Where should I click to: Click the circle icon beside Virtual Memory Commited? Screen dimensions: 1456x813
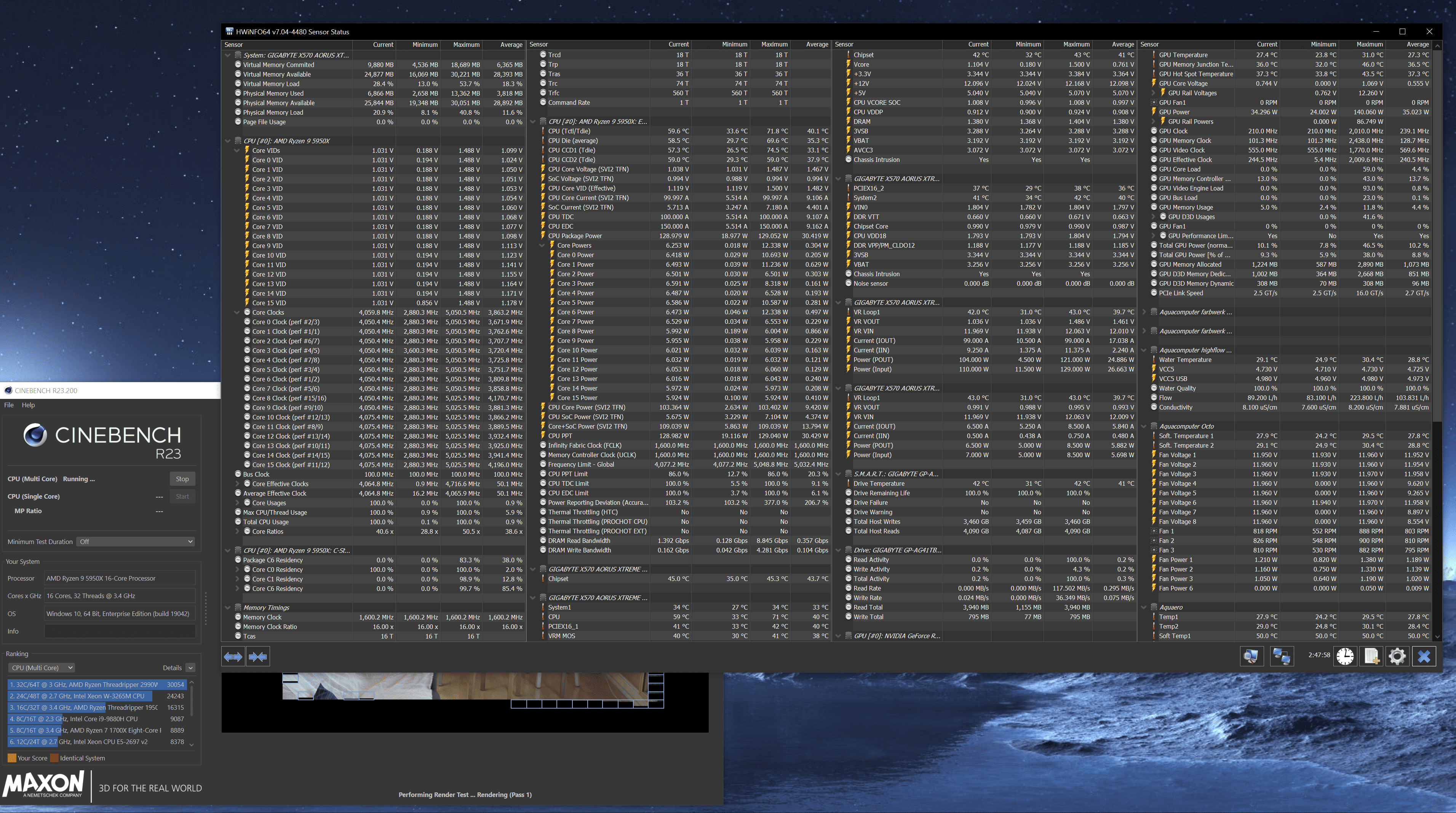[238, 64]
